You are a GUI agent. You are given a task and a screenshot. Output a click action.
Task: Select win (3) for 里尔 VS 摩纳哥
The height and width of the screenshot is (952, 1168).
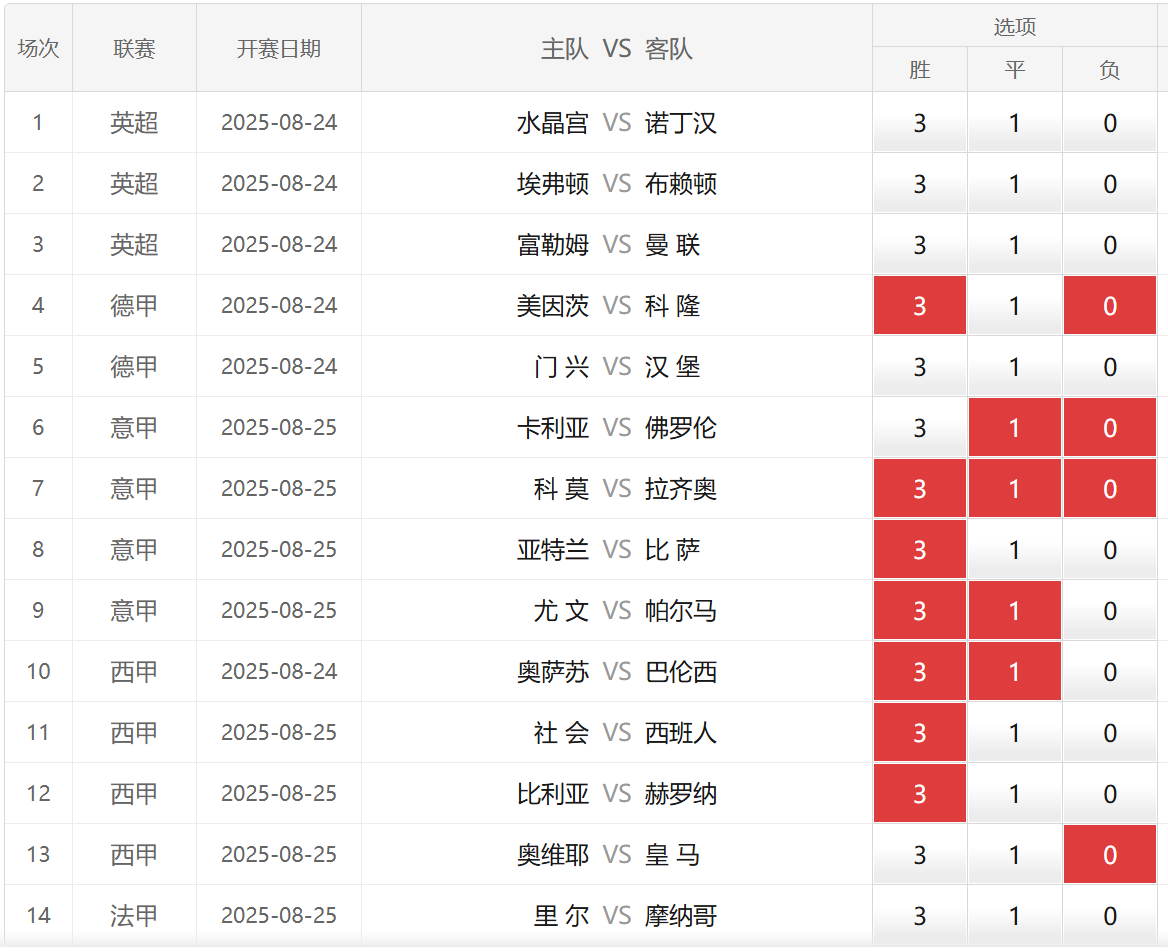(920, 915)
